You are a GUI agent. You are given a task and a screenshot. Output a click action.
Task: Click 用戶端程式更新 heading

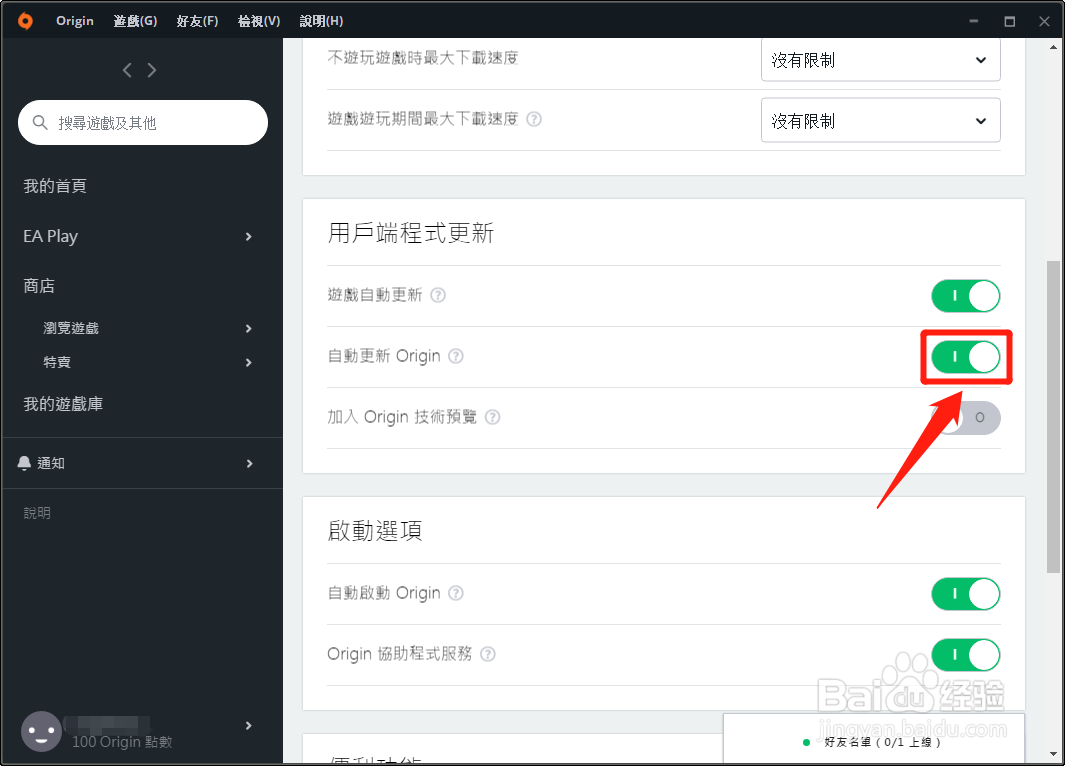click(411, 233)
